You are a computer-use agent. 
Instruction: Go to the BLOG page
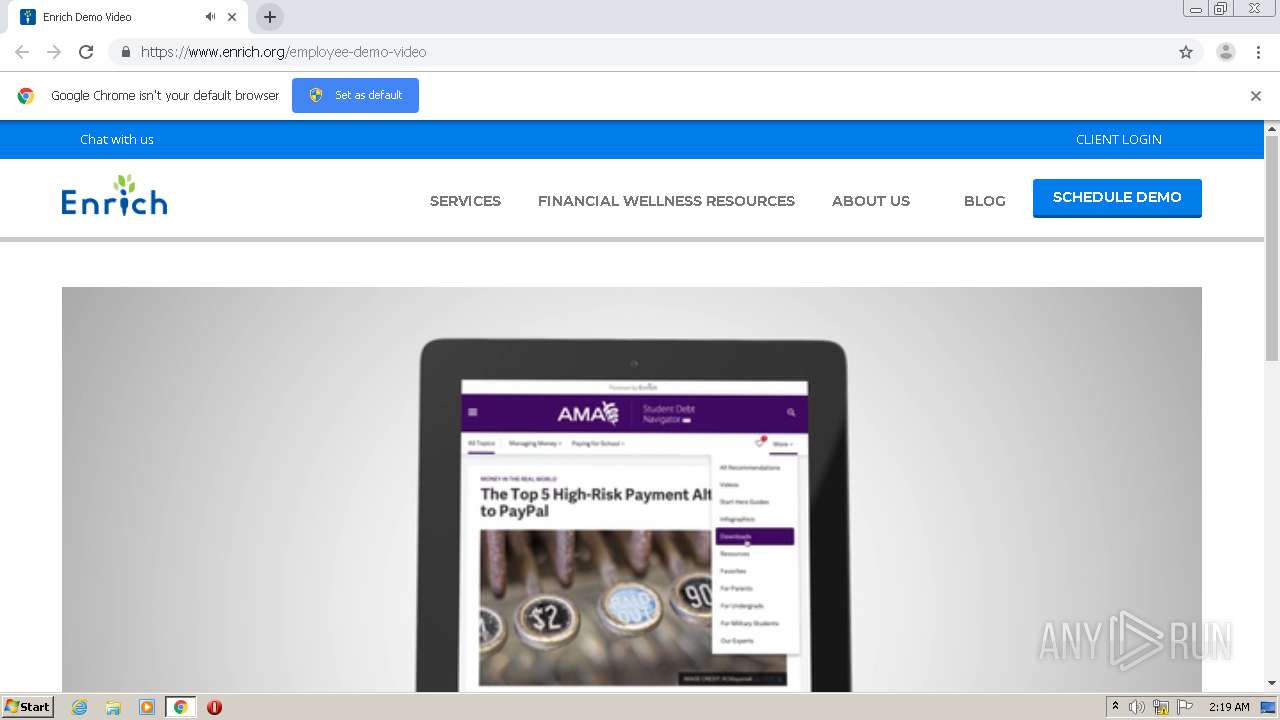click(985, 201)
